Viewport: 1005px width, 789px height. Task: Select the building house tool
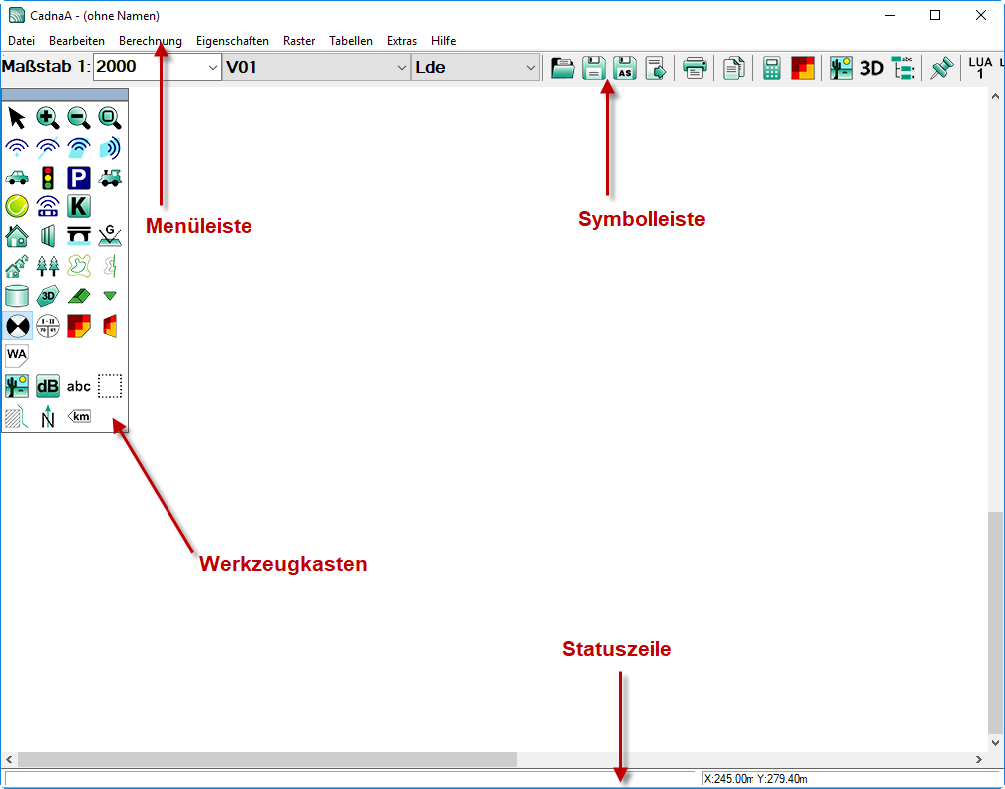(17, 237)
